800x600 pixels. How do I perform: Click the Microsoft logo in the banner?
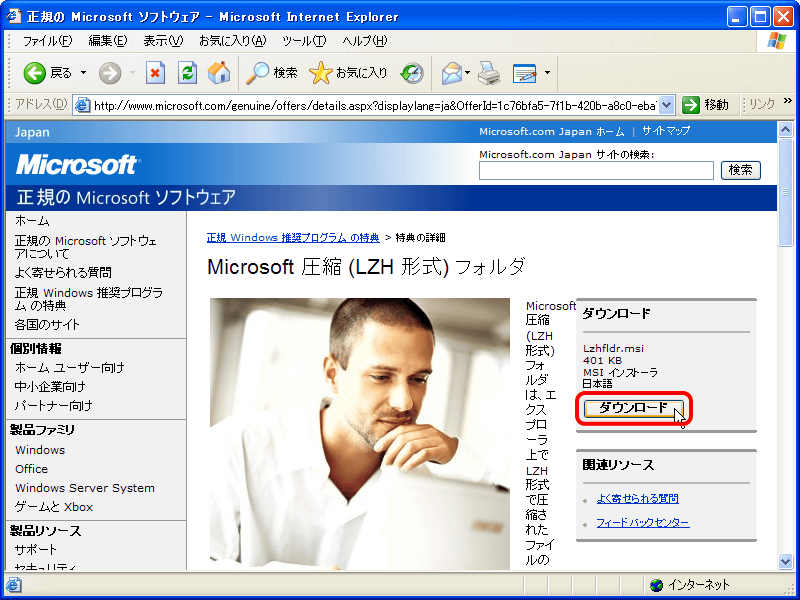point(77,164)
